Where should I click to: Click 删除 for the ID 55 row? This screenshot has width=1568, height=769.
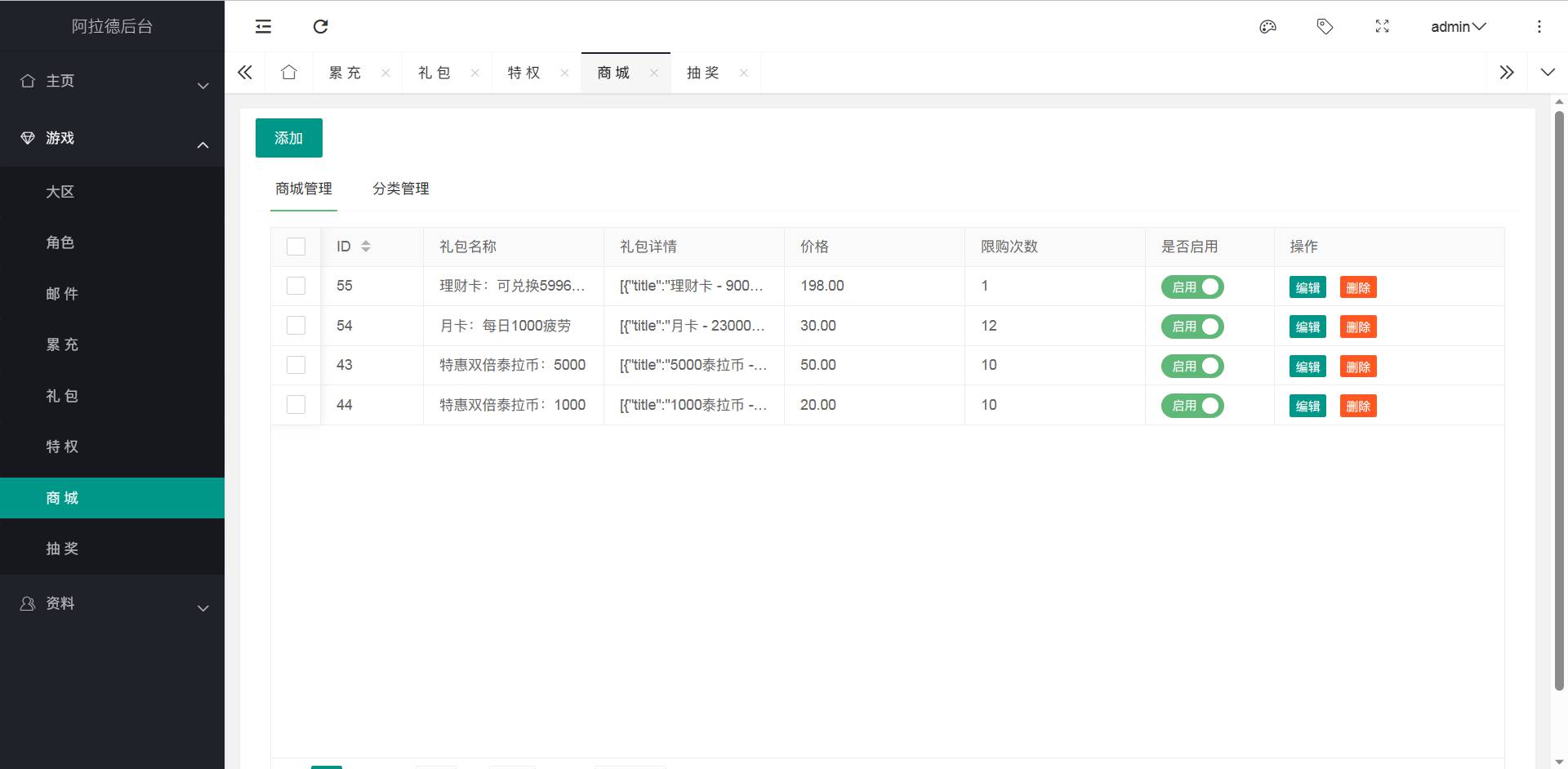1358,287
